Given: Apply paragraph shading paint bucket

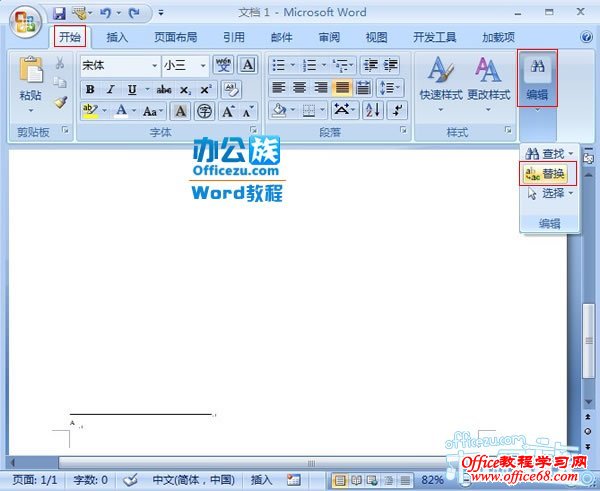Looking at the screenshot, I should point(279,111).
